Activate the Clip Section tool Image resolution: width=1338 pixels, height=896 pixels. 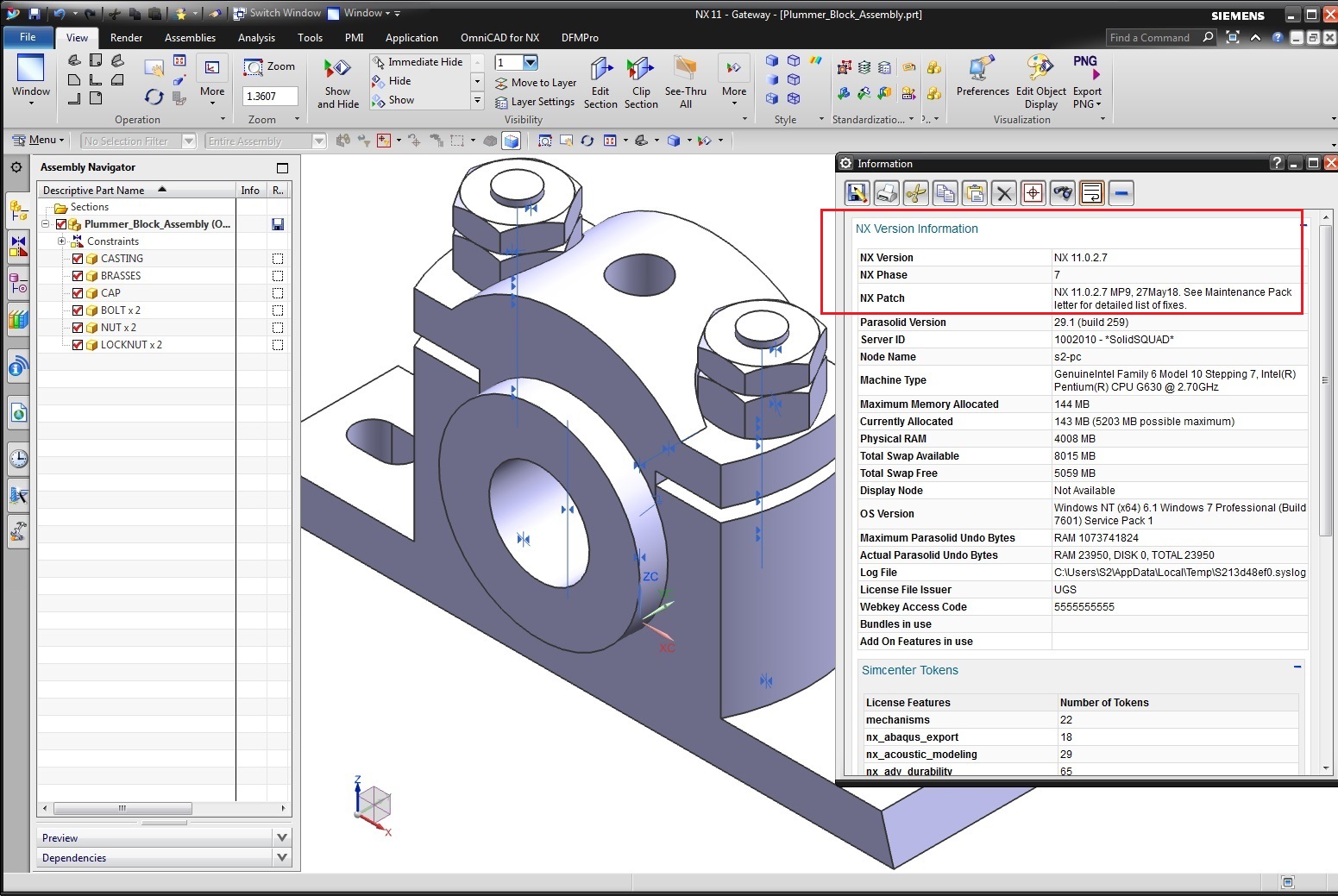(641, 84)
